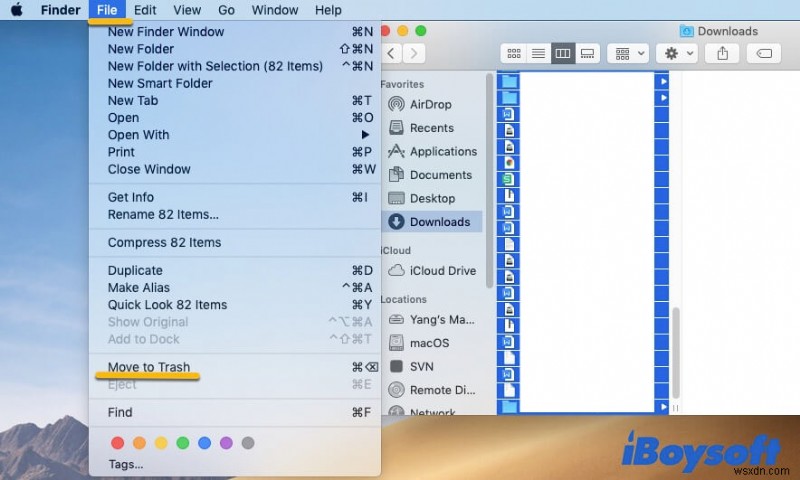800x480 pixels.
Task: Choose Get Info
Action: click(x=235, y=197)
